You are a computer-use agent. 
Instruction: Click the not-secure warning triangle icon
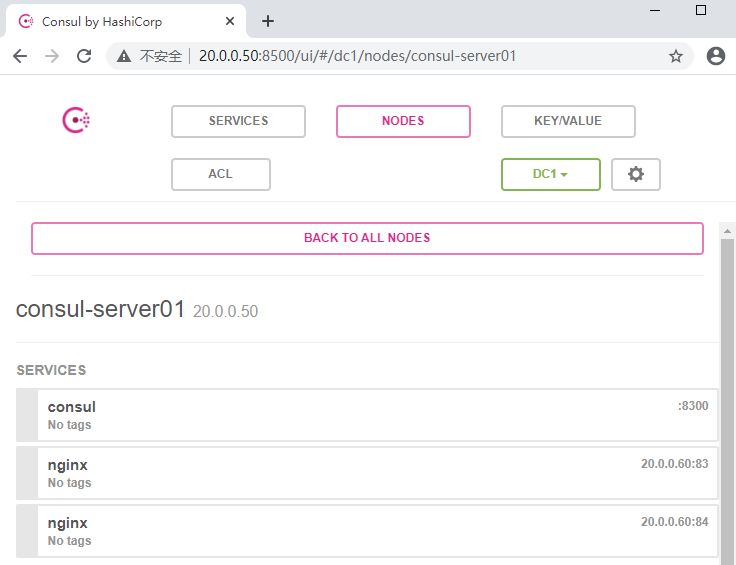pos(124,56)
